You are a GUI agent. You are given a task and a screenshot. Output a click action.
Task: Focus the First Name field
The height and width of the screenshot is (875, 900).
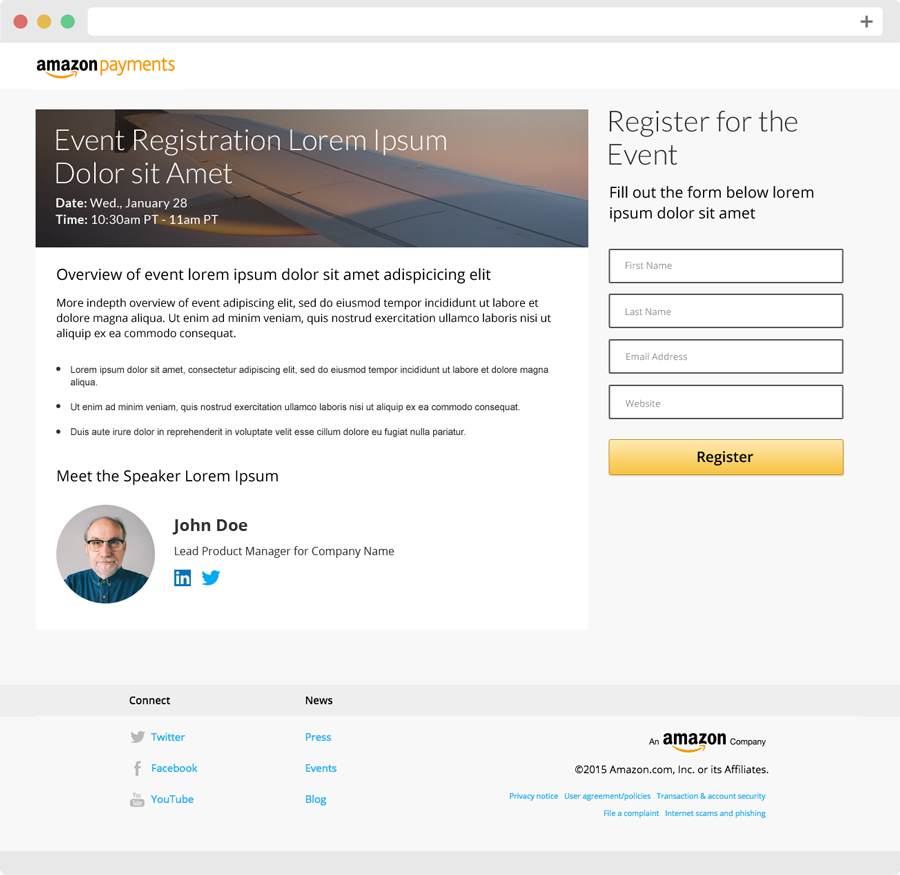726,266
